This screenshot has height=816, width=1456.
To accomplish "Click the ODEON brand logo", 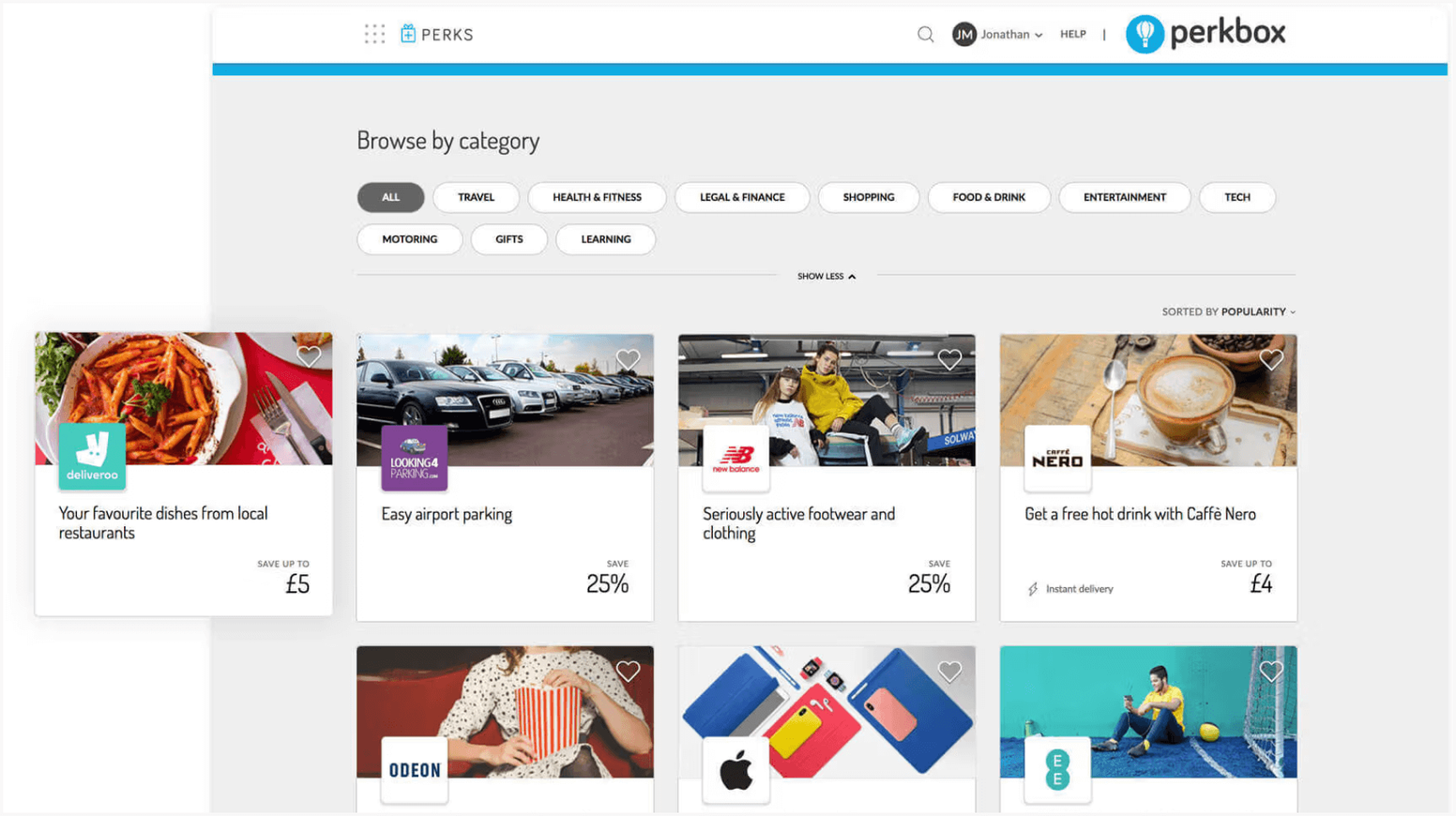I will pos(415,770).
